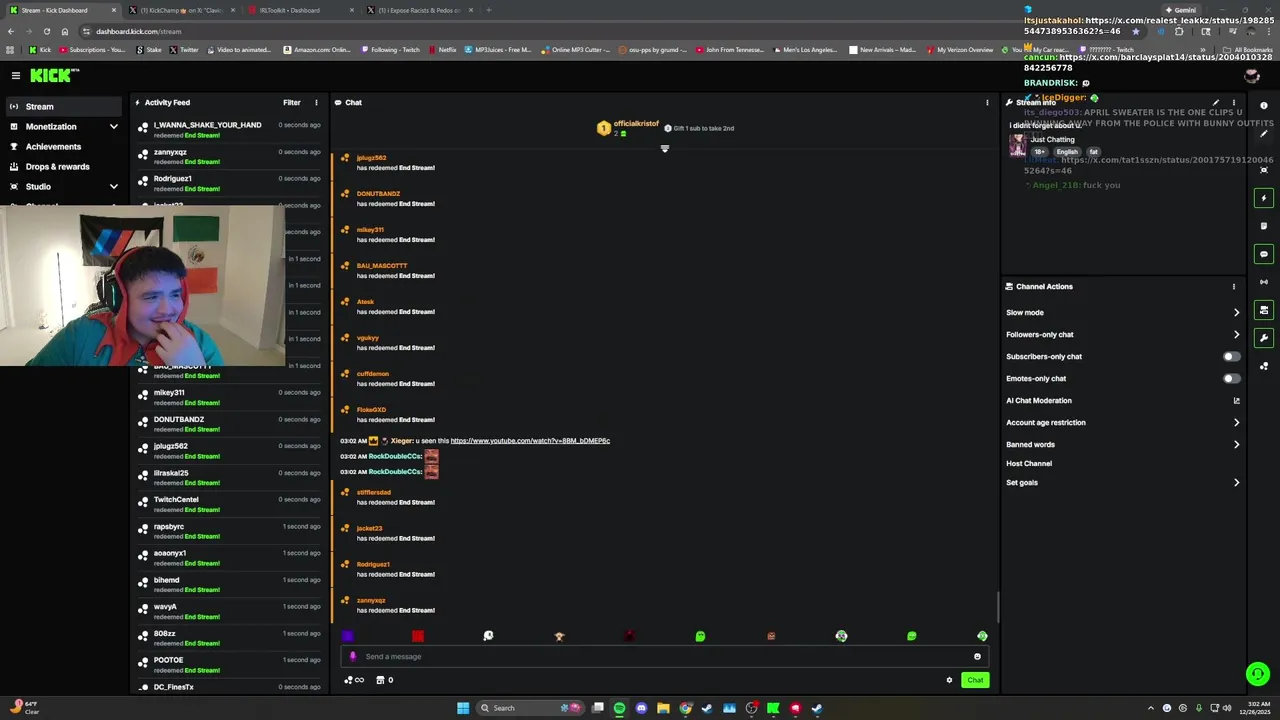Screen dimensions: 1280x720
Task: Switch to the KickChamp on X tab
Action: (182, 10)
